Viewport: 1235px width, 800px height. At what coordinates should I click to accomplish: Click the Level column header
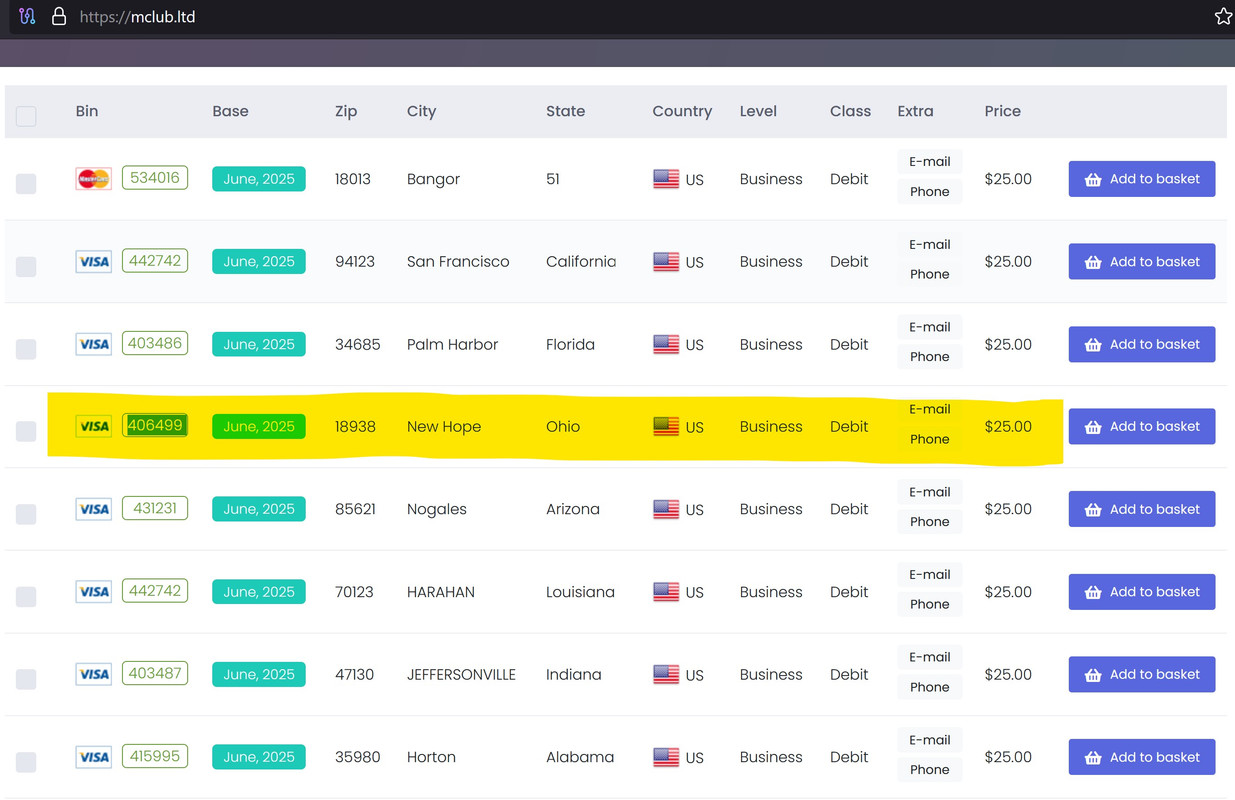coord(758,111)
